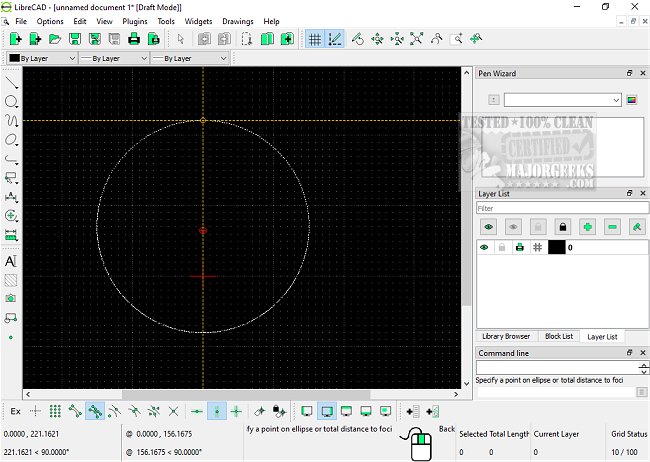The image size is (650, 462).
Task: Toggle the grid display button
Action: click(315, 39)
